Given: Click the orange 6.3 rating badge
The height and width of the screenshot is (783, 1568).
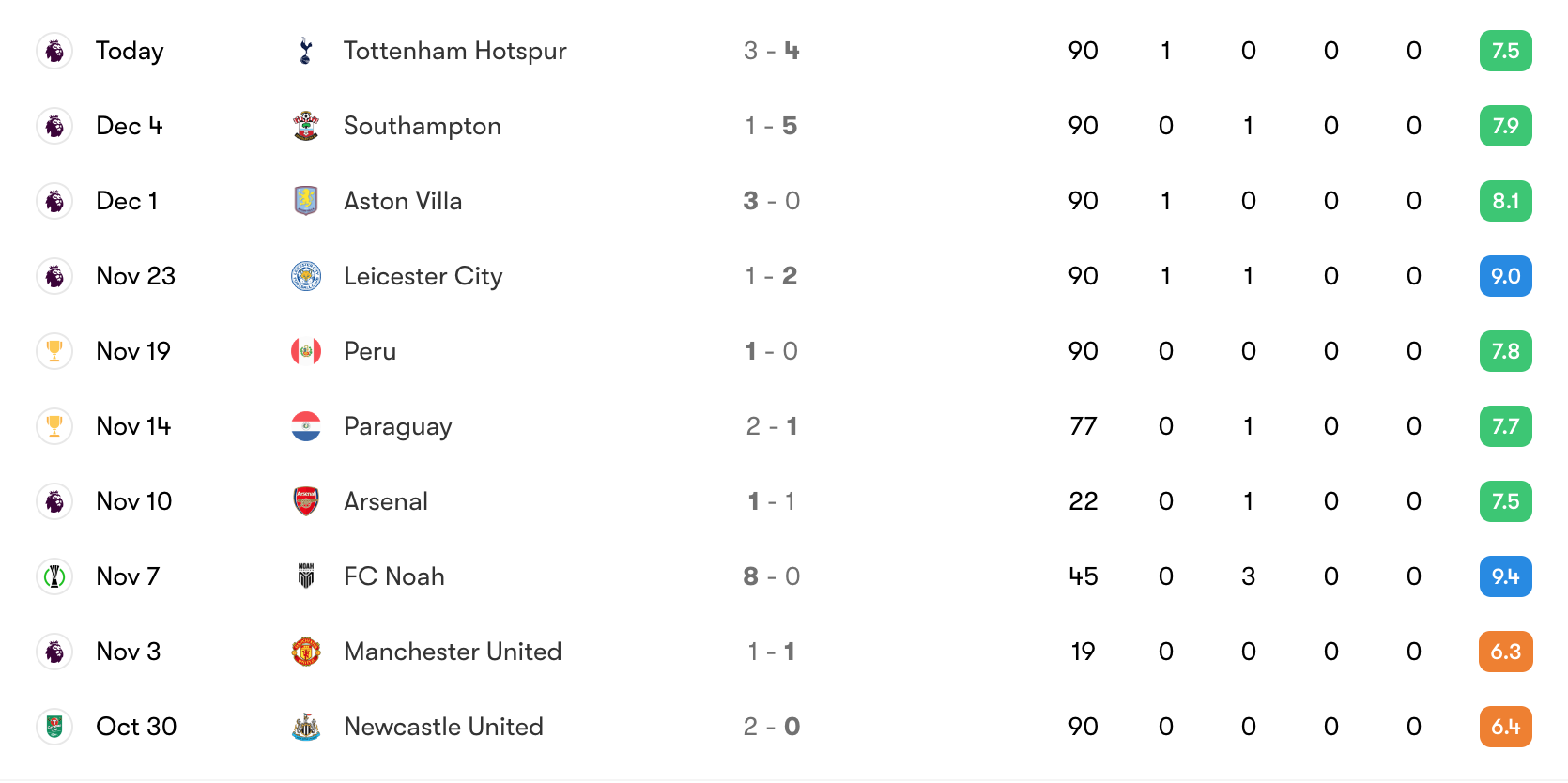Looking at the screenshot, I should click(x=1505, y=652).
